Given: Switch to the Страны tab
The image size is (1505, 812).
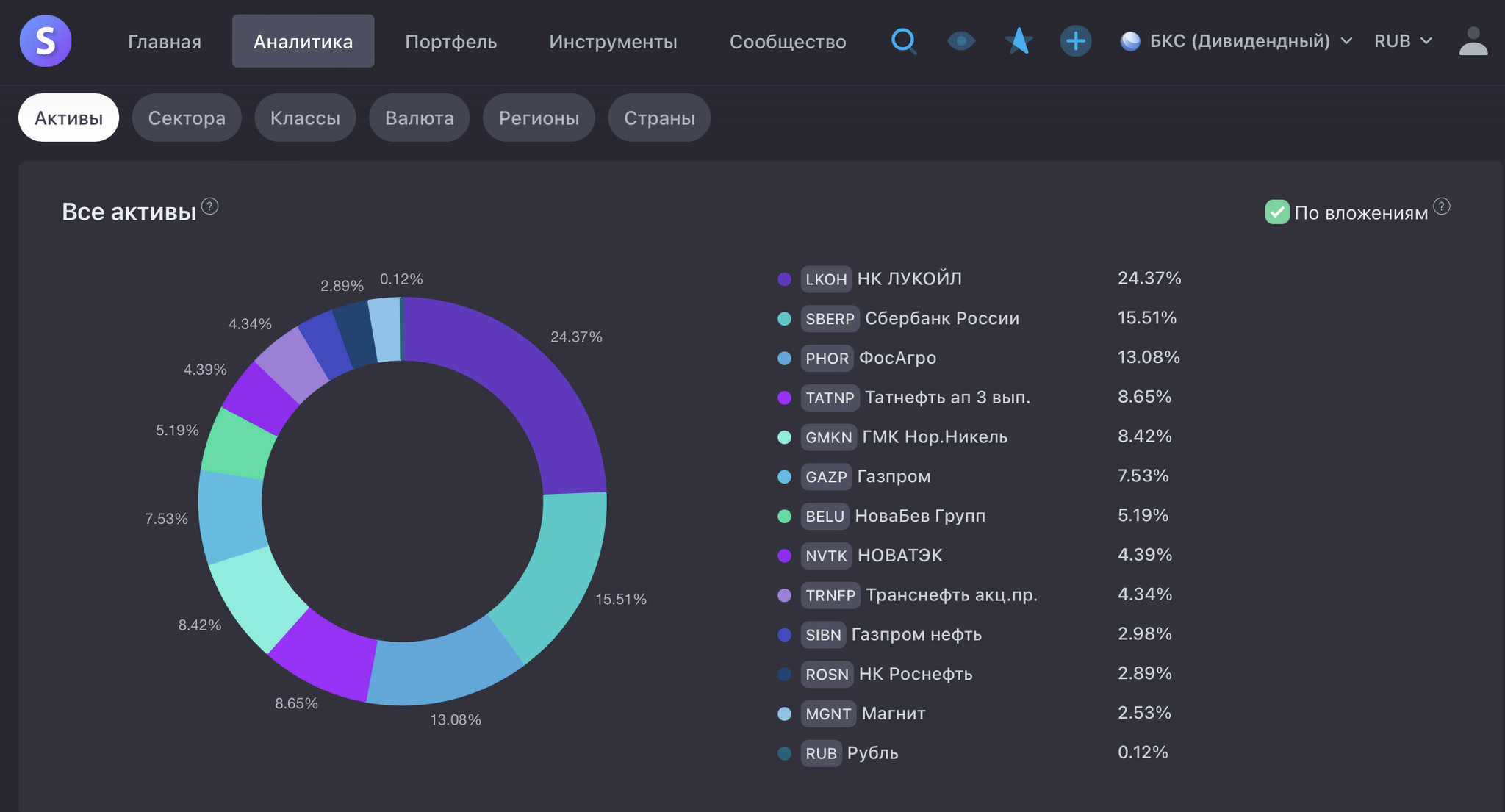Looking at the screenshot, I should (659, 118).
